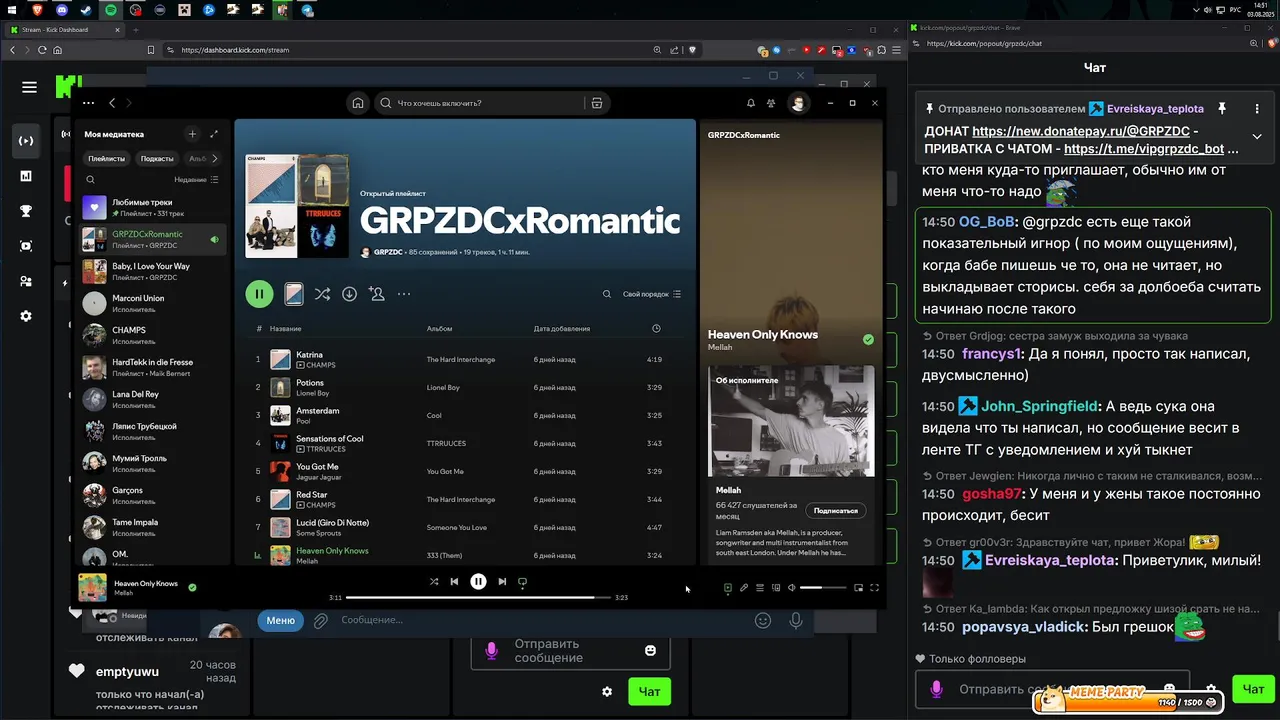Search inside the playlist tracks
The width and height of the screenshot is (1280, 720).
point(606,294)
